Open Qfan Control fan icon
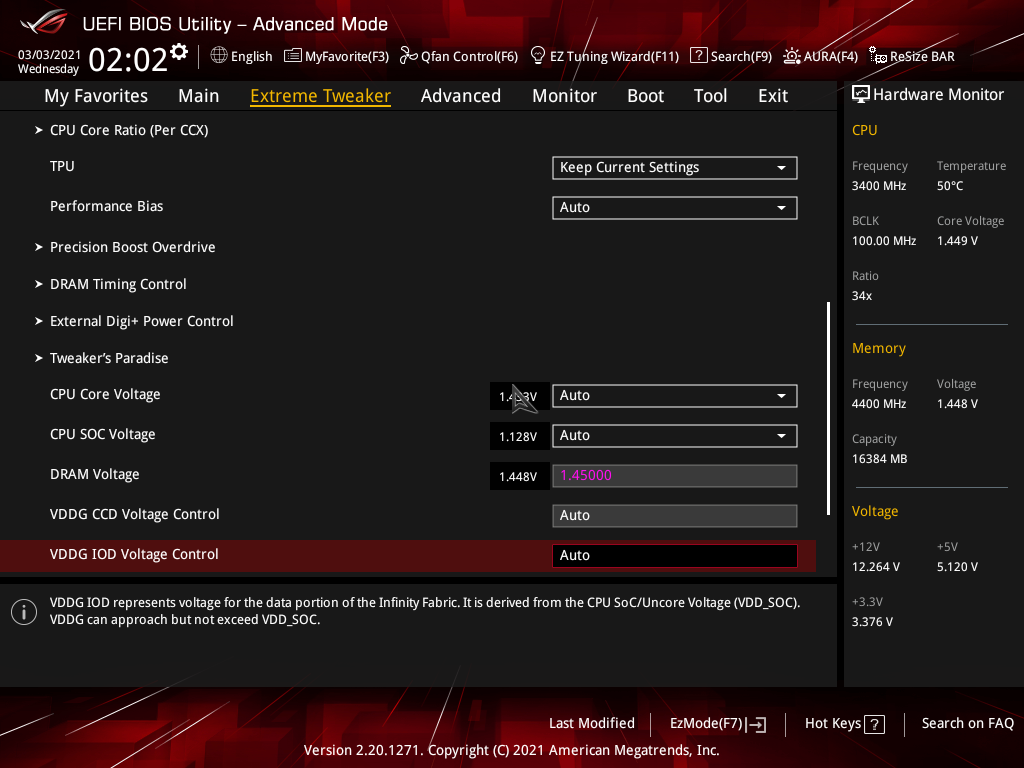The image size is (1024, 768). (409, 56)
